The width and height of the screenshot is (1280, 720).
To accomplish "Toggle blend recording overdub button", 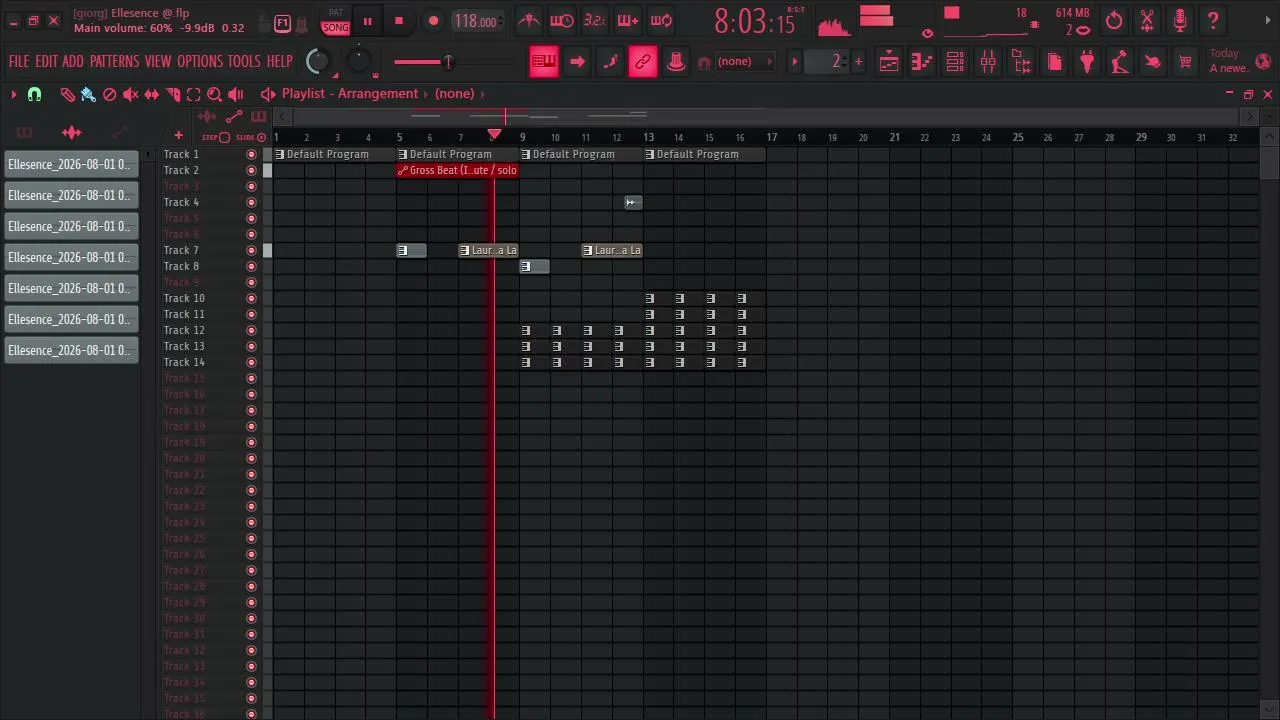I will point(628,21).
